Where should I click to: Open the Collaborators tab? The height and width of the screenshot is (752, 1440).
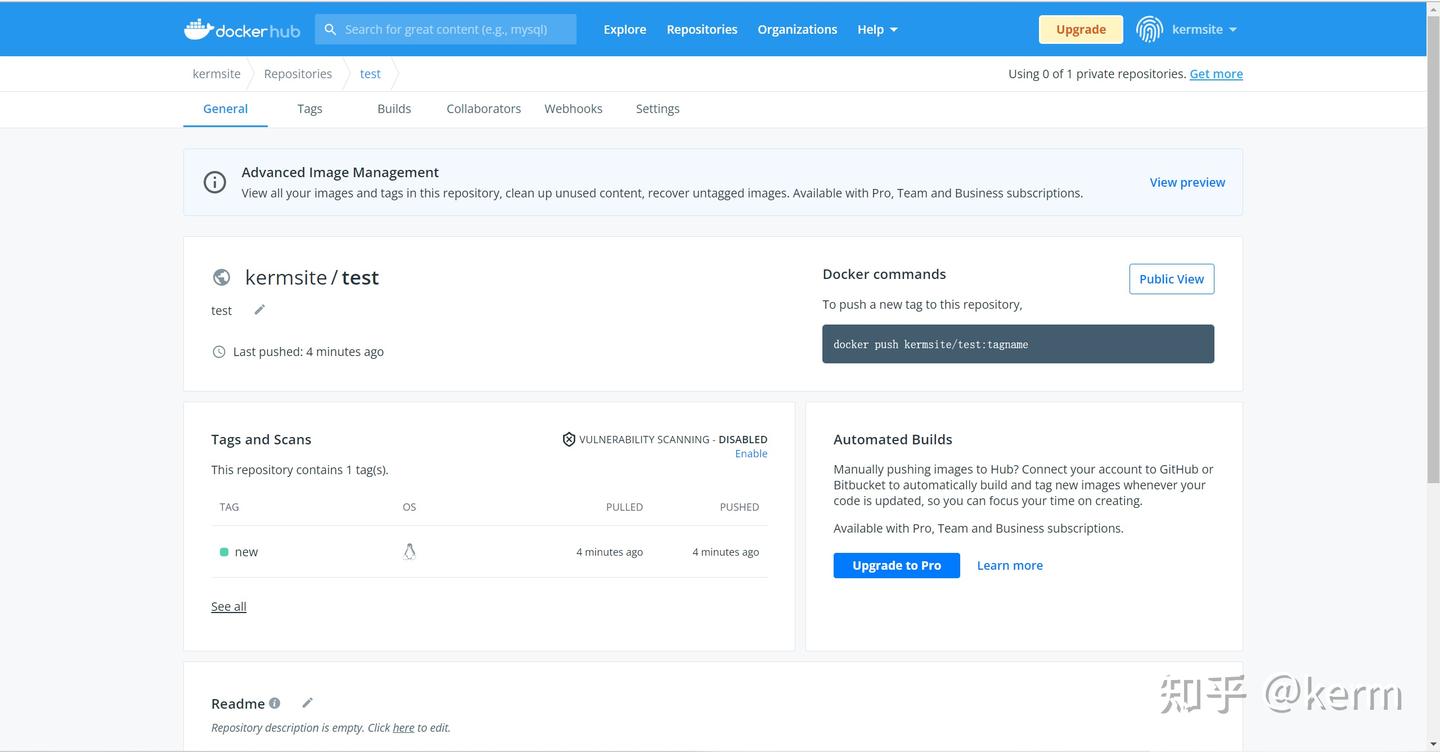[484, 109]
